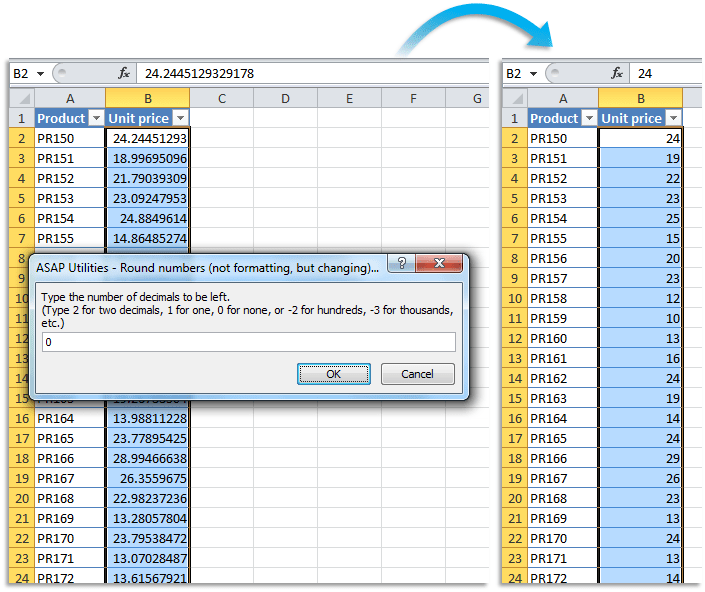This screenshot has height=592, width=705.
Task: Select row 8 header in right sheet
Action: point(515,258)
